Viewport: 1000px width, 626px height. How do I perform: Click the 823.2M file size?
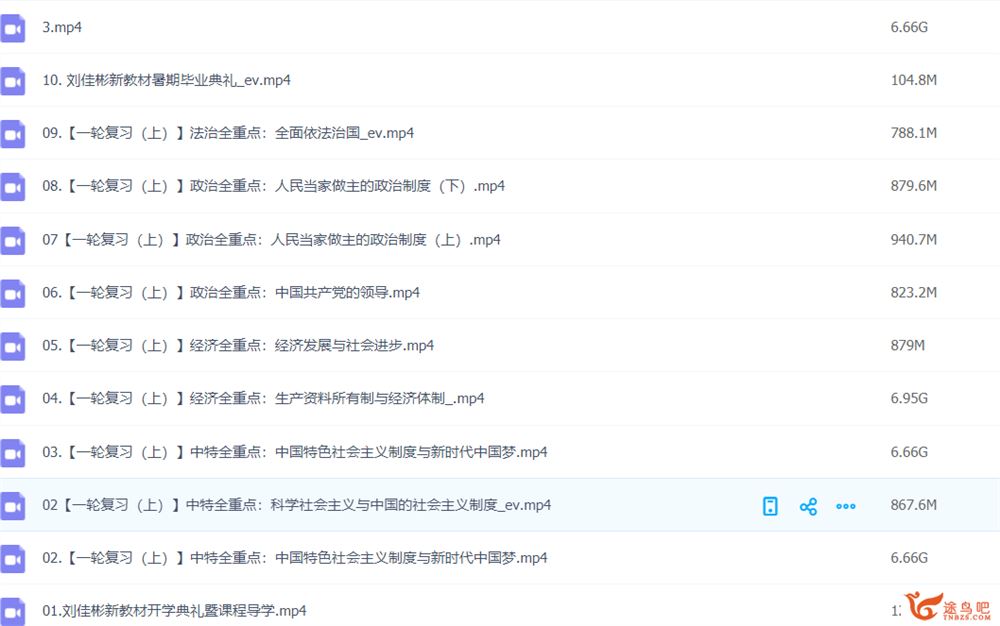[x=913, y=293]
